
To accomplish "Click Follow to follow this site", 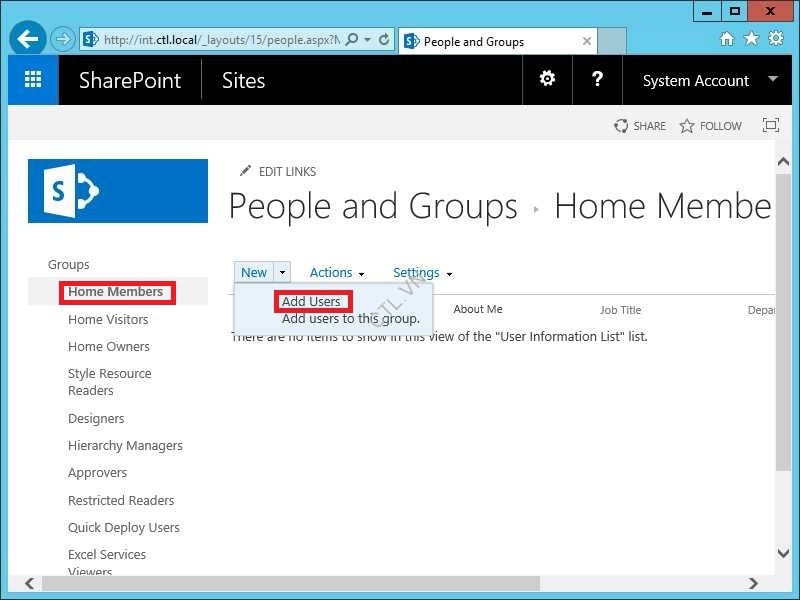I will [x=711, y=126].
